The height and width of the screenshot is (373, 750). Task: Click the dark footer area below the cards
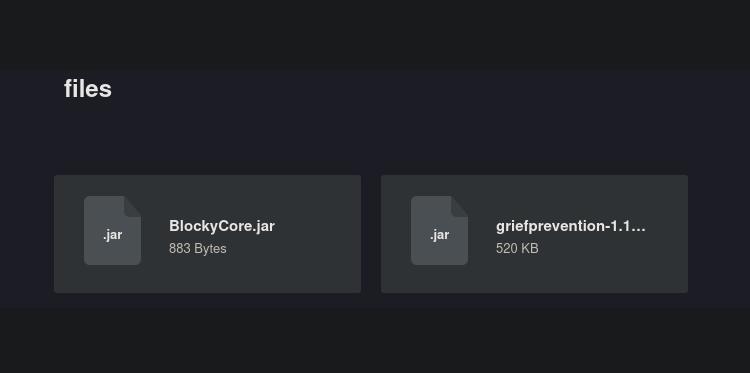(x=375, y=340)
